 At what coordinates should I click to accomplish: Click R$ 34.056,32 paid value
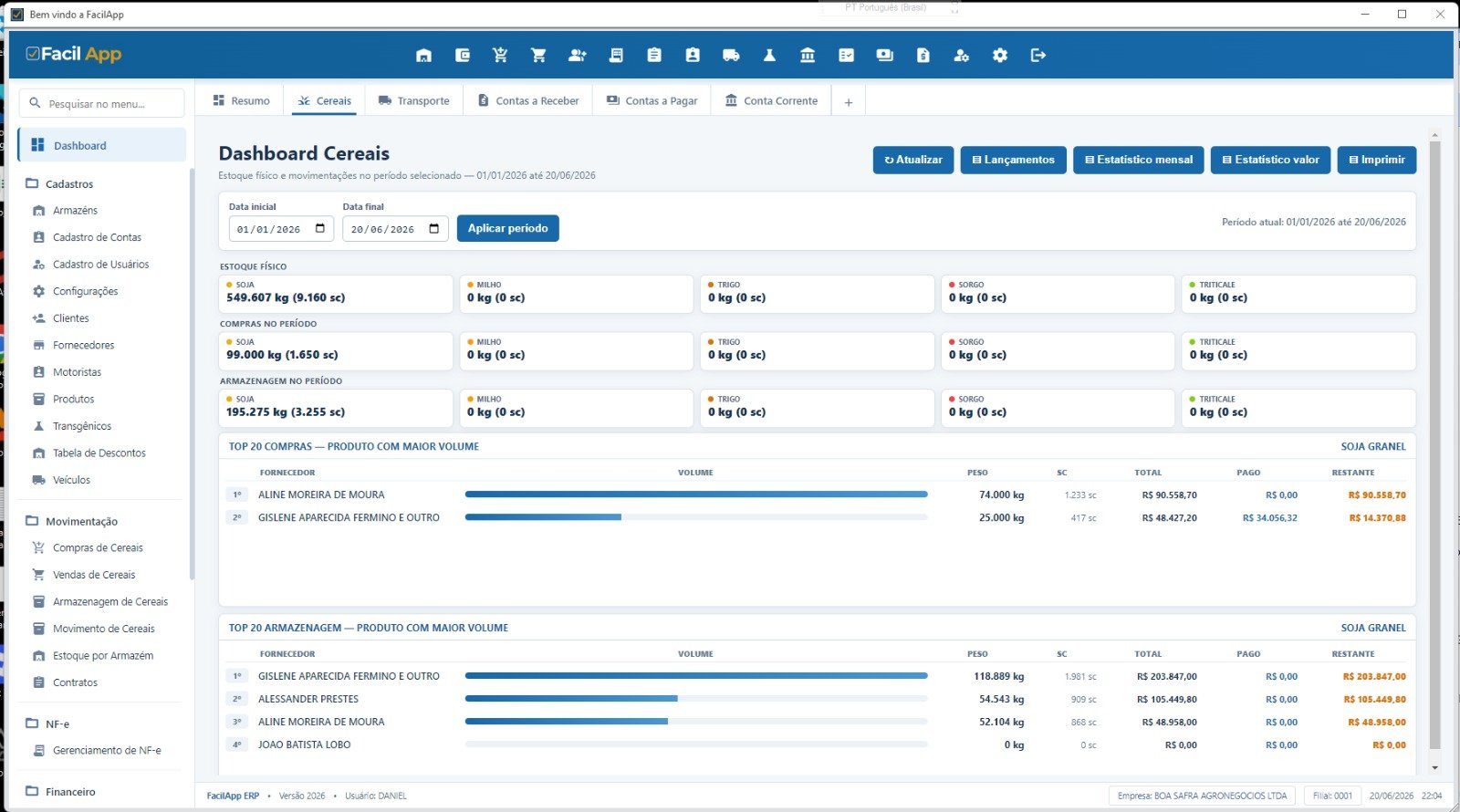pyautogui.click(x=1269, y=517)
